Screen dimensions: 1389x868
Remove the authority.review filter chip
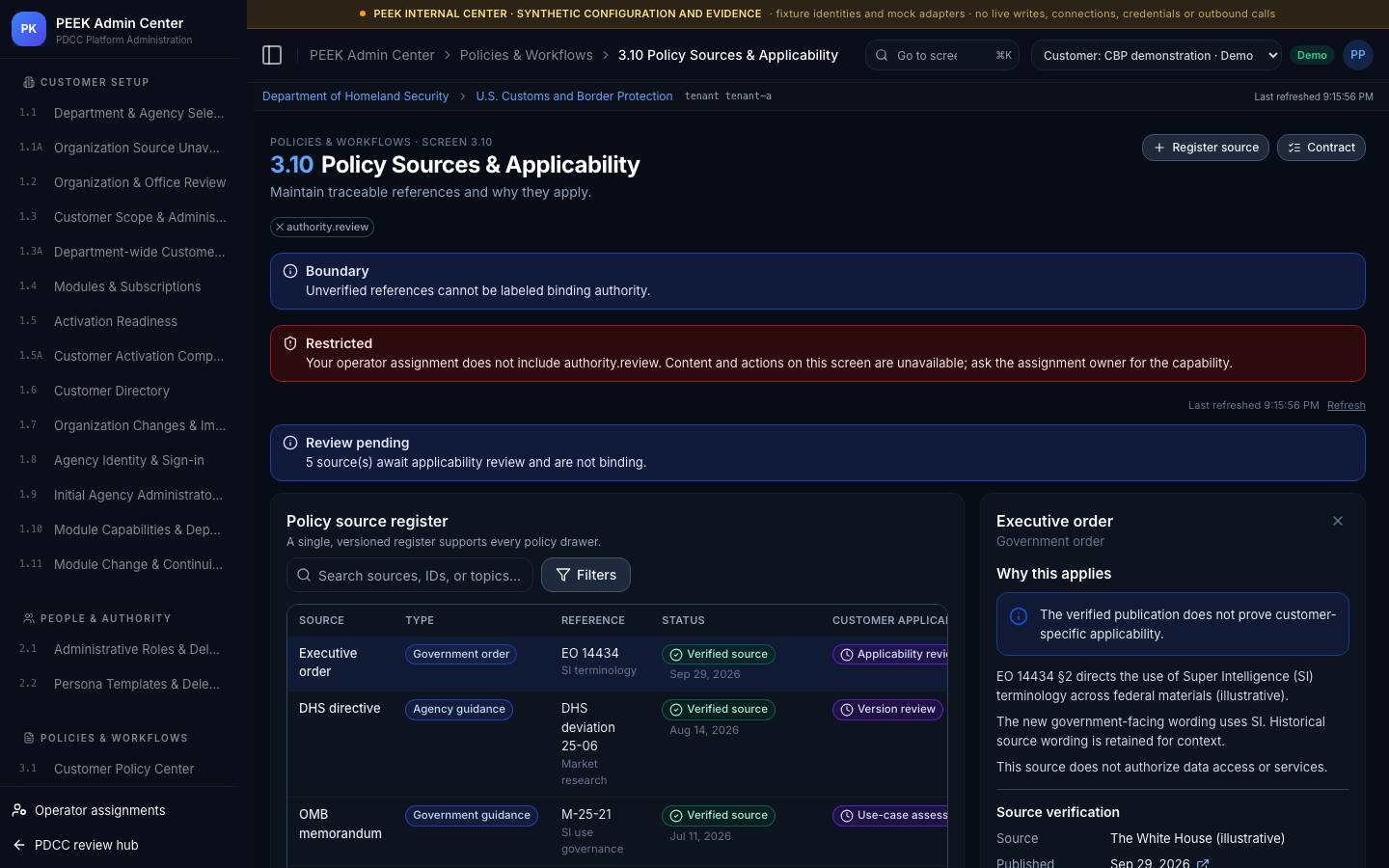(280, 227)
